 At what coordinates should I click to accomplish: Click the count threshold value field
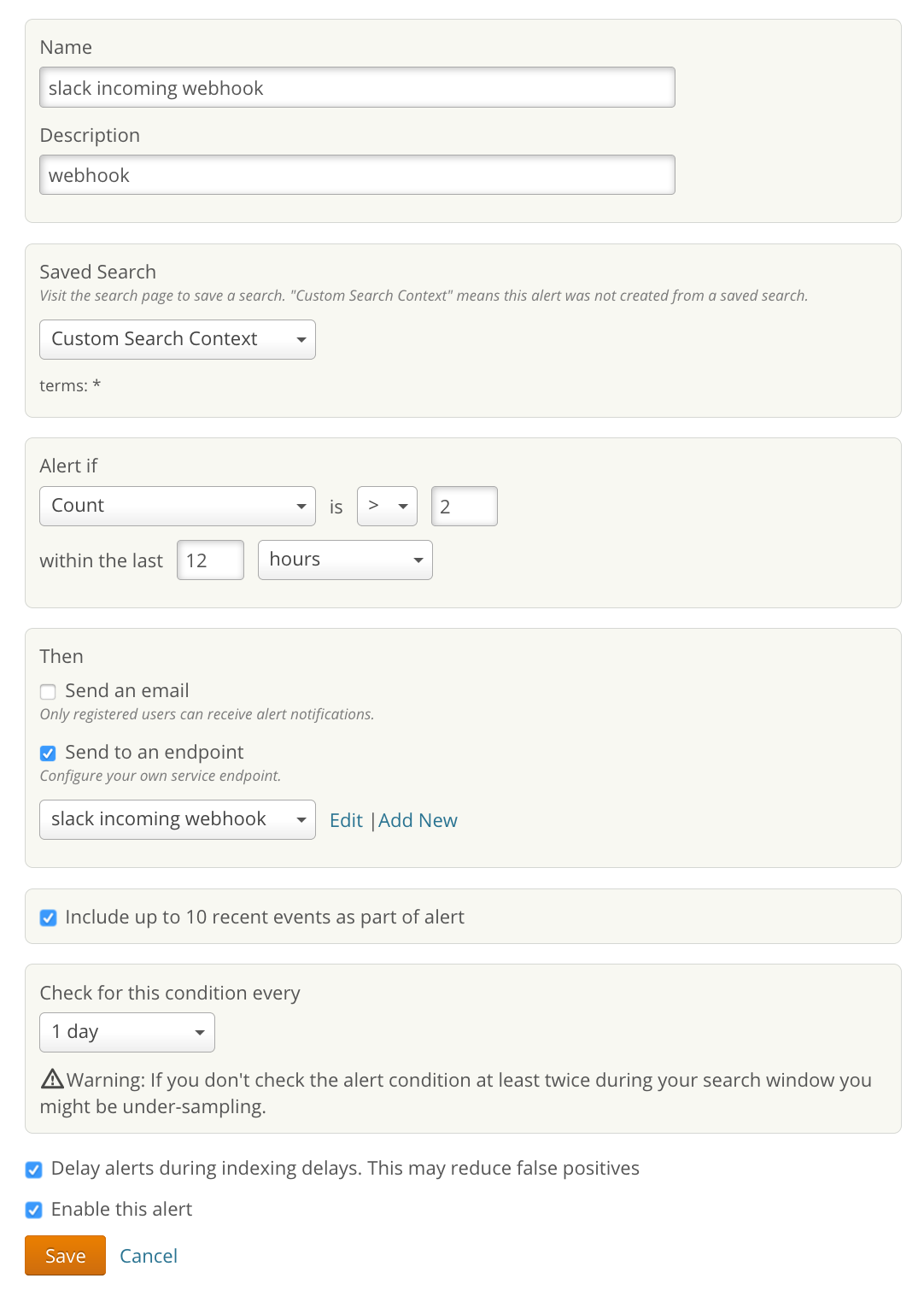pos(464,507)
